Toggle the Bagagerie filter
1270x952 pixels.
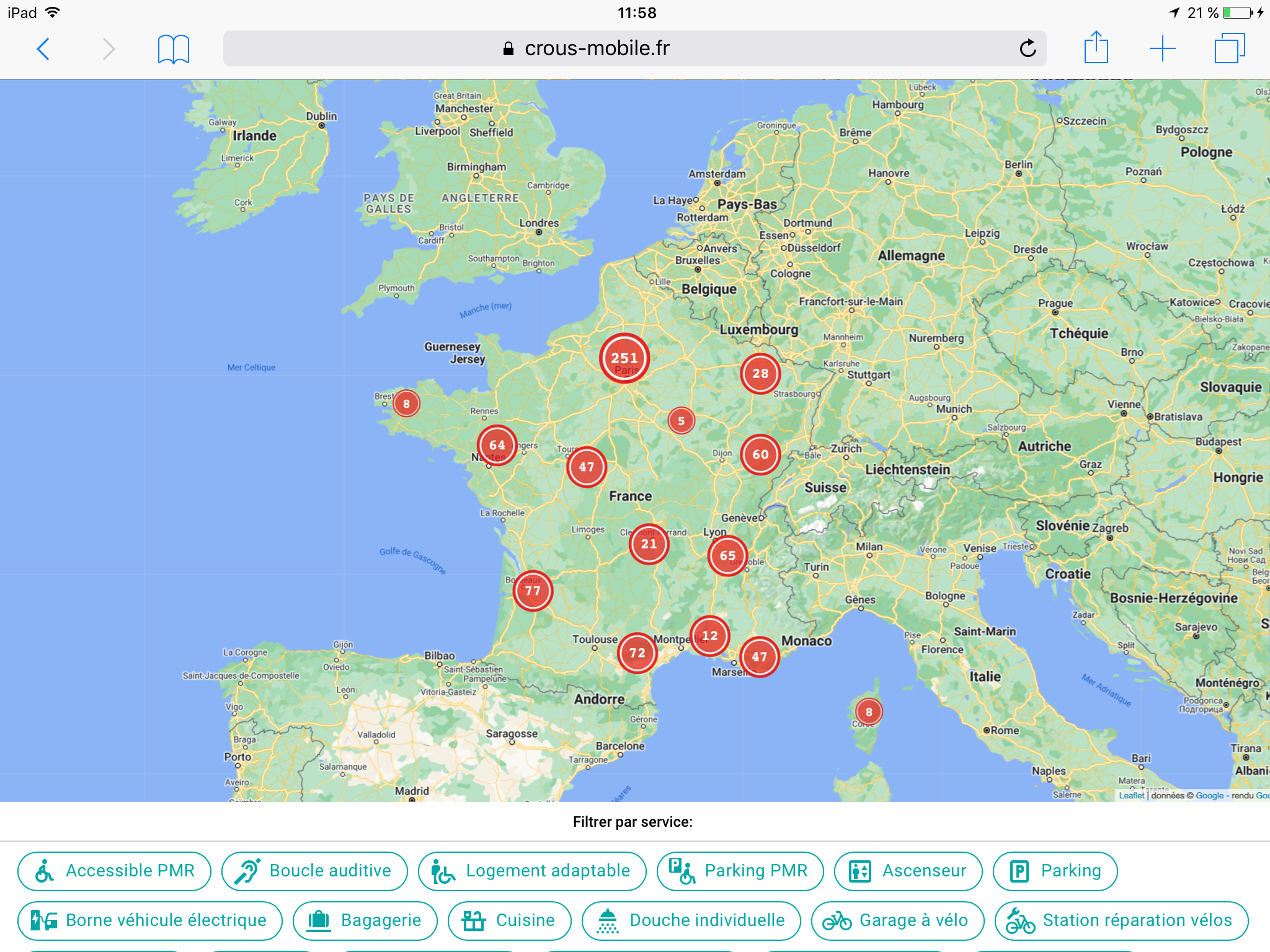365,920
